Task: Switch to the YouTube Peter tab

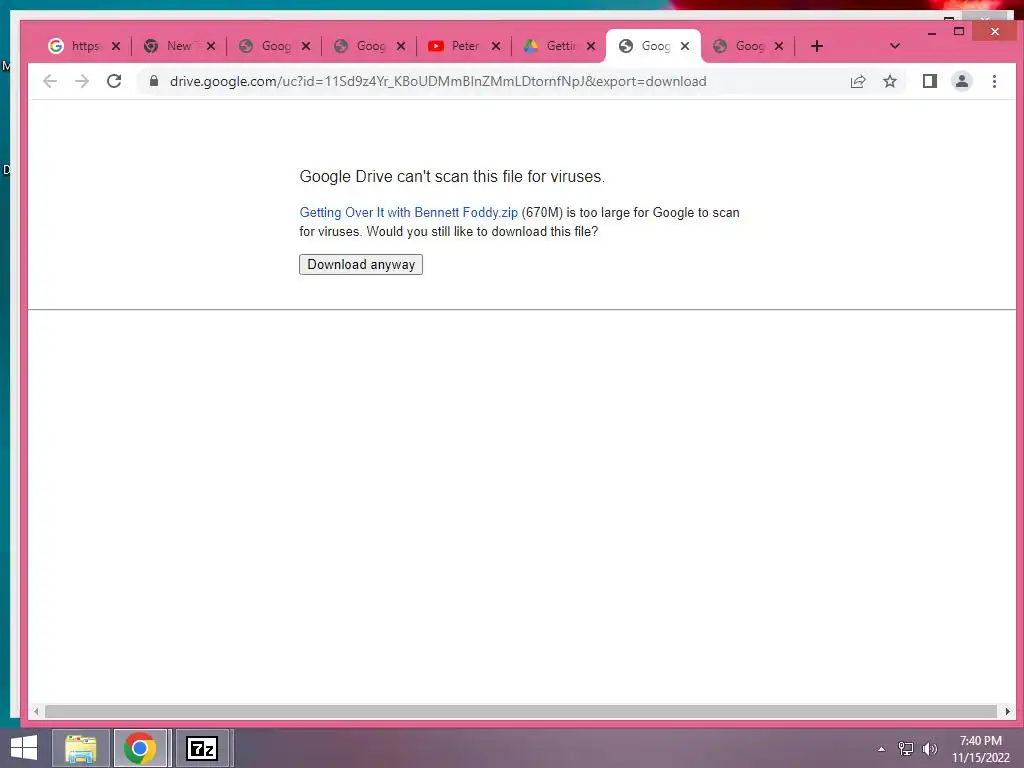Action: pyautogui.click(x=456, y=46)
